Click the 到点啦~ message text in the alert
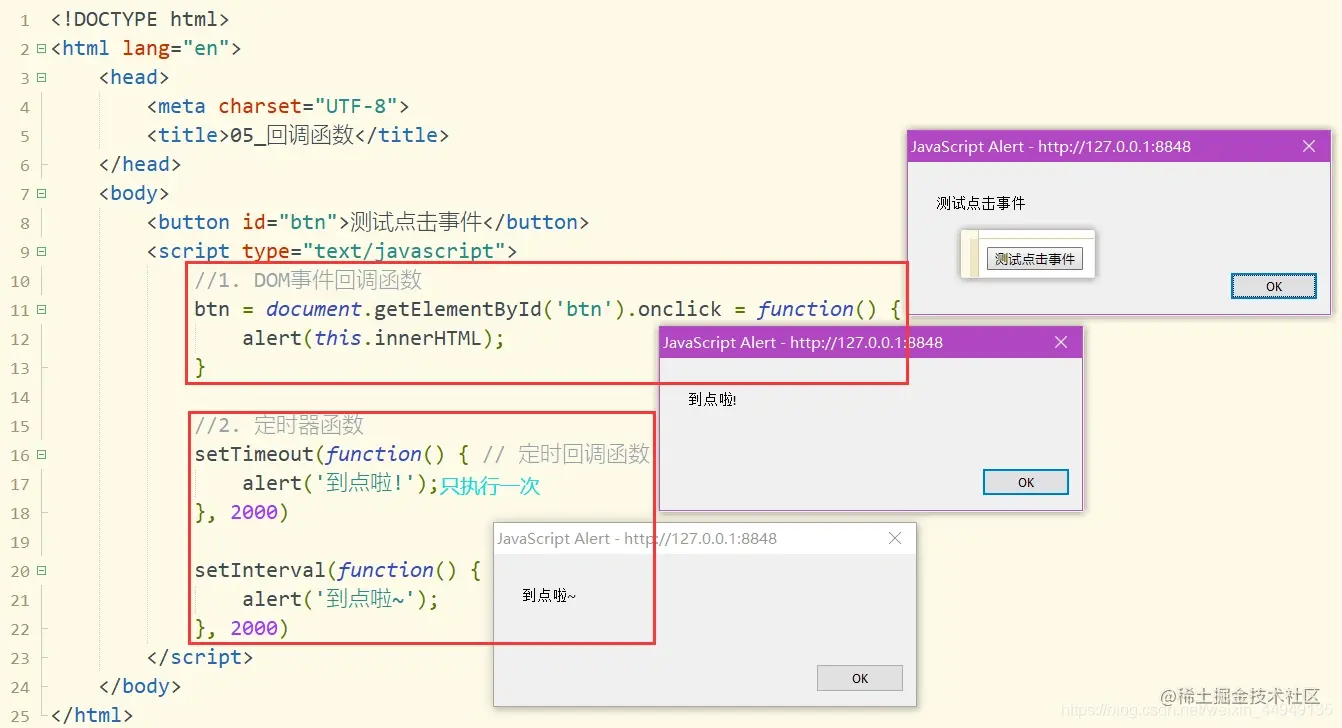 549,595
